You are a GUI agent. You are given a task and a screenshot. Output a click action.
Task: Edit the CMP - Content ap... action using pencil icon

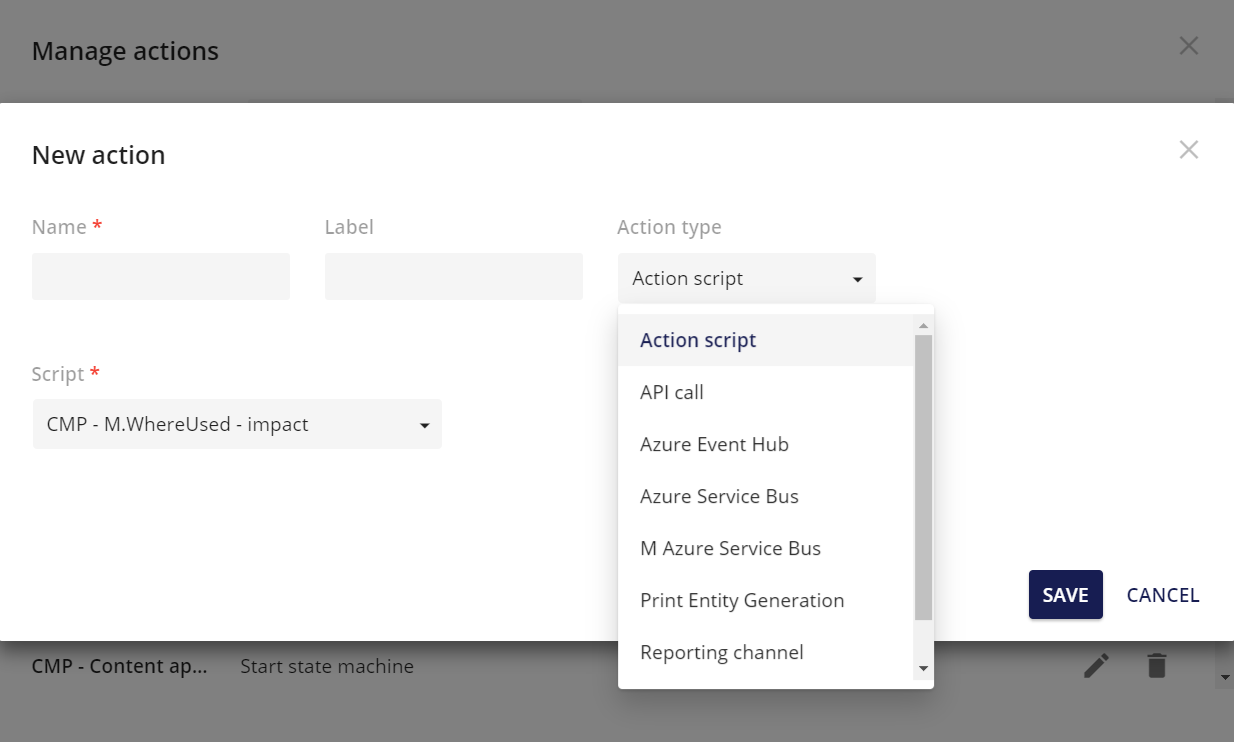[x=1096, y=665]
